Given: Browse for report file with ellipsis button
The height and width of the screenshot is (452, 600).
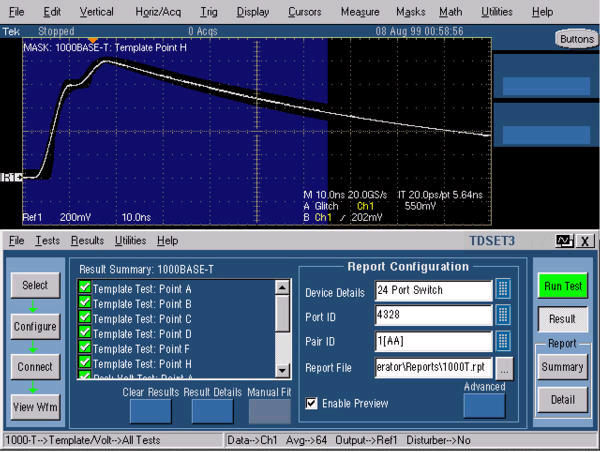Looking at the screenshot, I should pyautogui.click(x=504, y=368).
